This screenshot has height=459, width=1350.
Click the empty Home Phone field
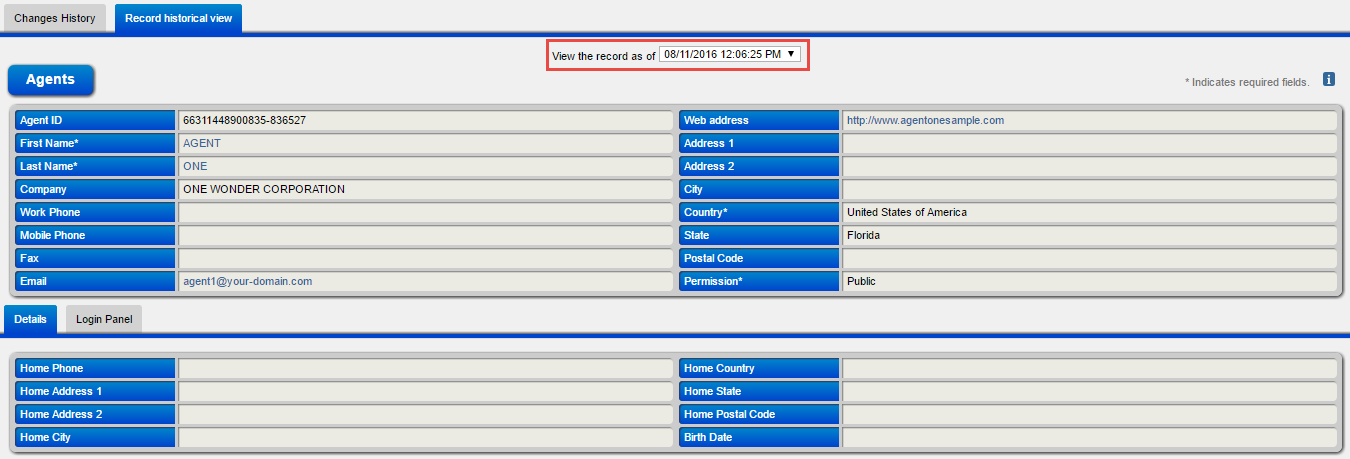point(424,368)
